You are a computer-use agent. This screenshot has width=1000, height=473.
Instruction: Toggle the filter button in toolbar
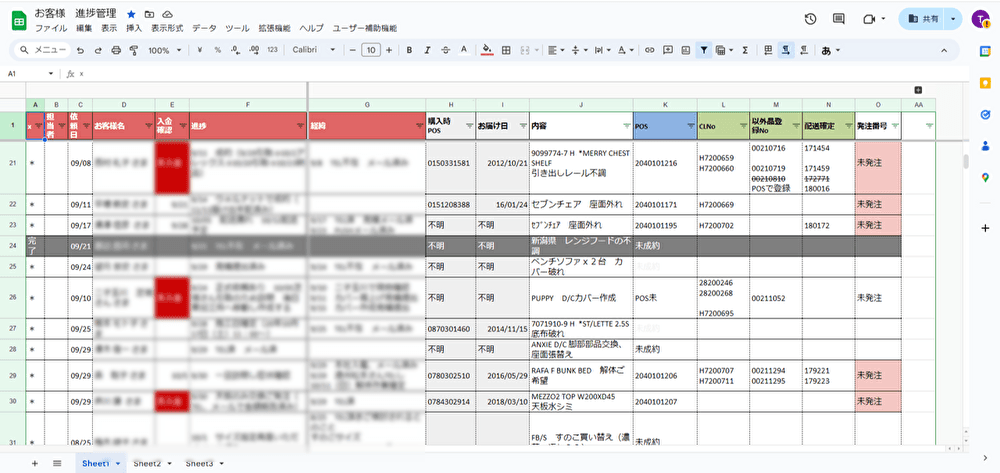[x=704, y=50]
